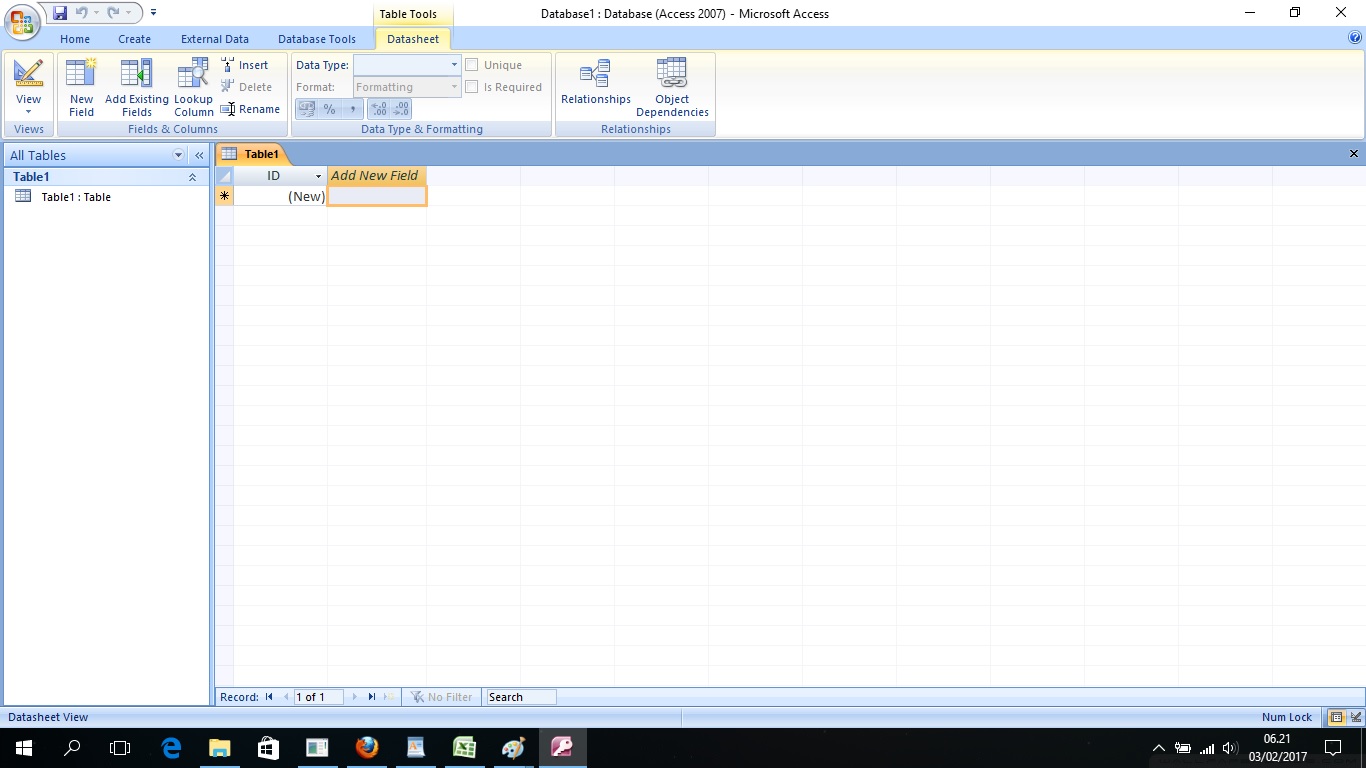Image resolution: width=1366 pixels, height=768 pixels.
Task: Save the database with the floppy icon
Action: tap(60, 13)
